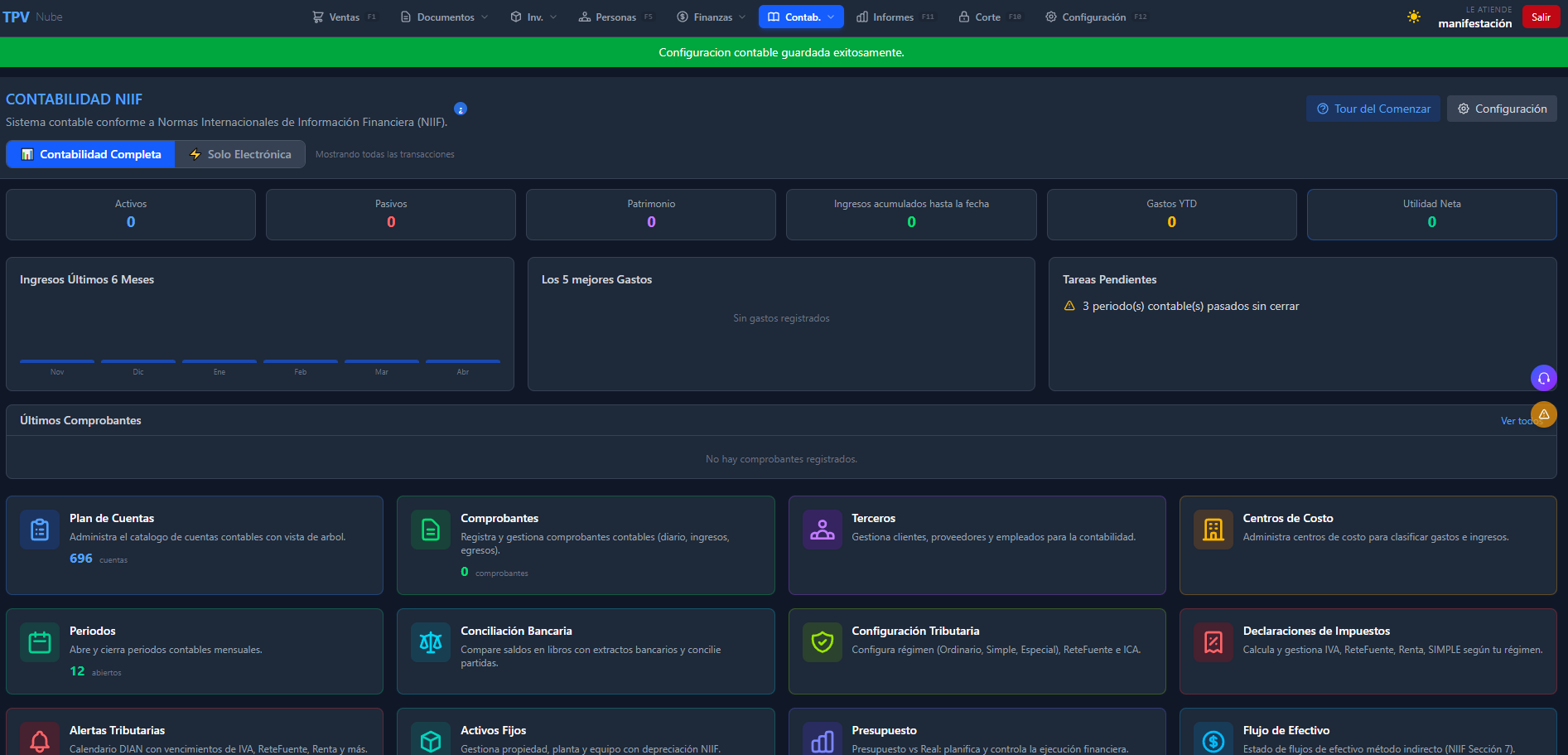Click the Conciliación Bancaria scales icon
This screenshot has height=755, width=1568.
click(x=431, y=642)
